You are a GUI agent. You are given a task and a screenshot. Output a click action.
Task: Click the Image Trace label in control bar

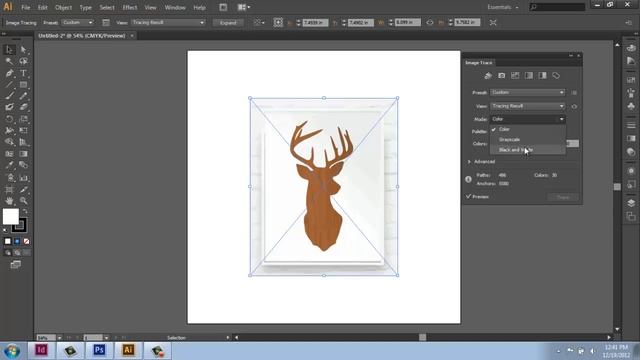(21, 23)
